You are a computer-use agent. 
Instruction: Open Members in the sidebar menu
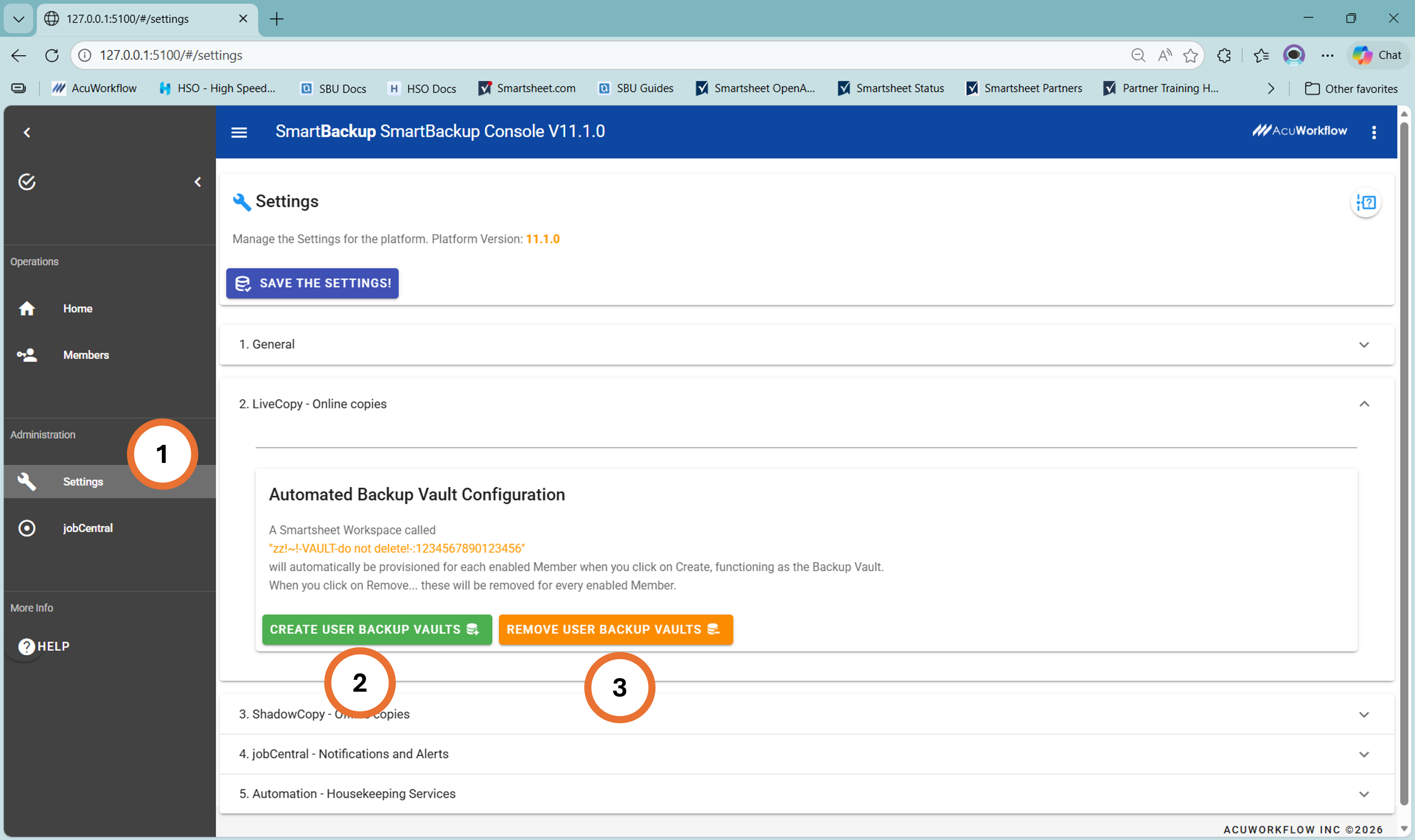click(86, 355)
